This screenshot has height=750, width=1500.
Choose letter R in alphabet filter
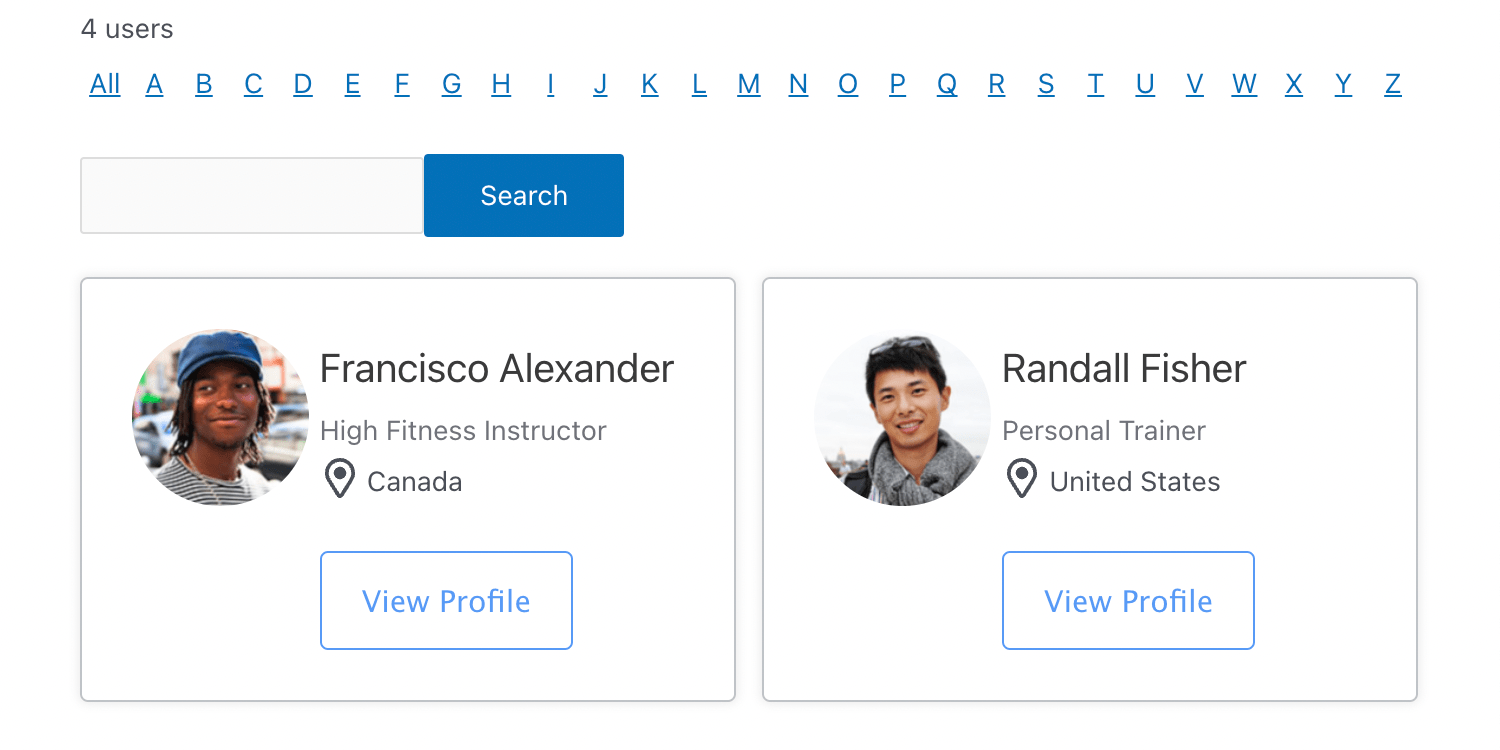tap(996, 85)
